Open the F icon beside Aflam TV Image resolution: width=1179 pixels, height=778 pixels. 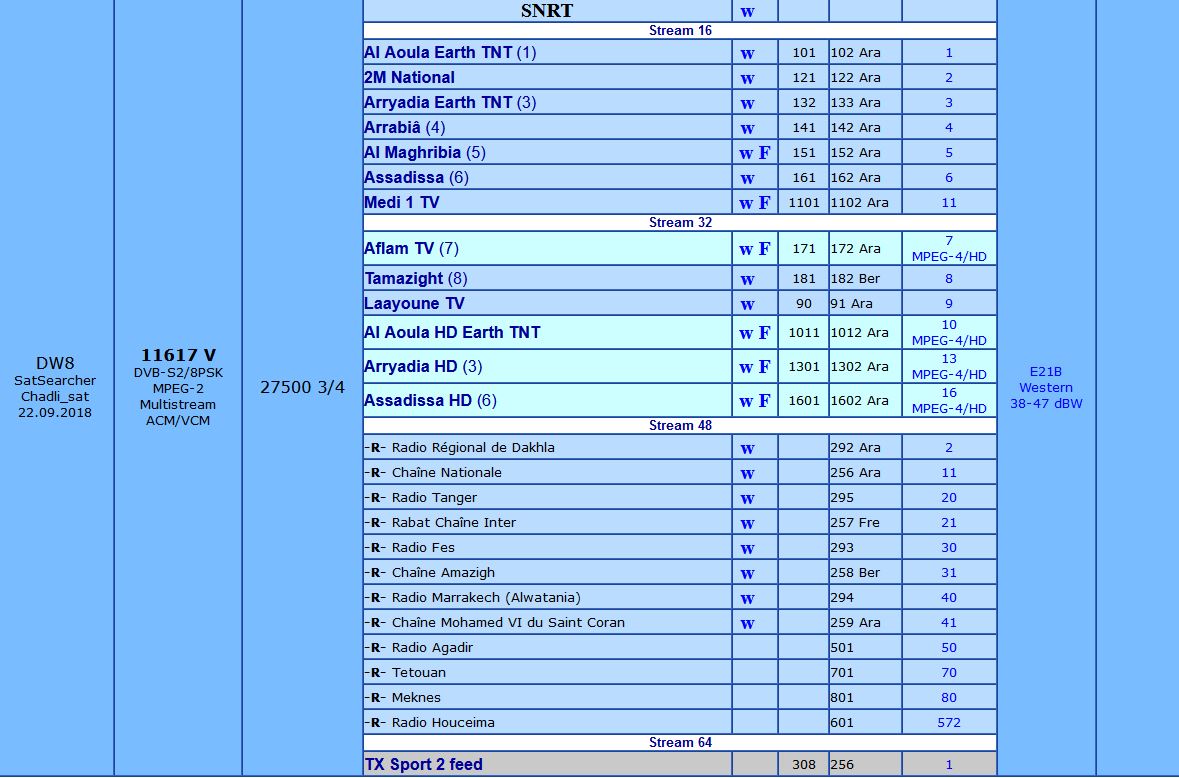[764, 249]
